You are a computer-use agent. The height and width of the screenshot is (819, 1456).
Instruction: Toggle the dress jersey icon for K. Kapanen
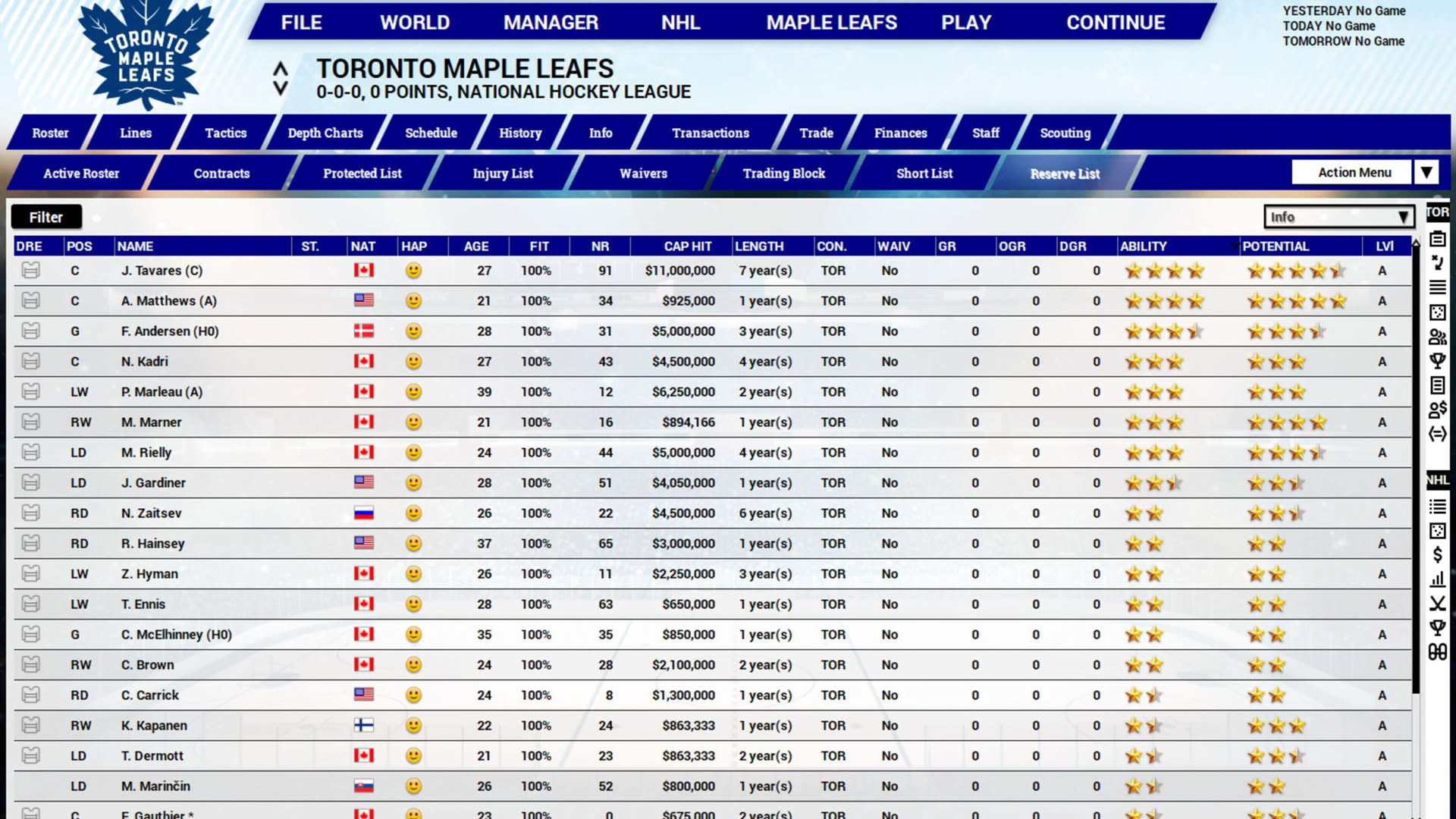pos(30,725)
